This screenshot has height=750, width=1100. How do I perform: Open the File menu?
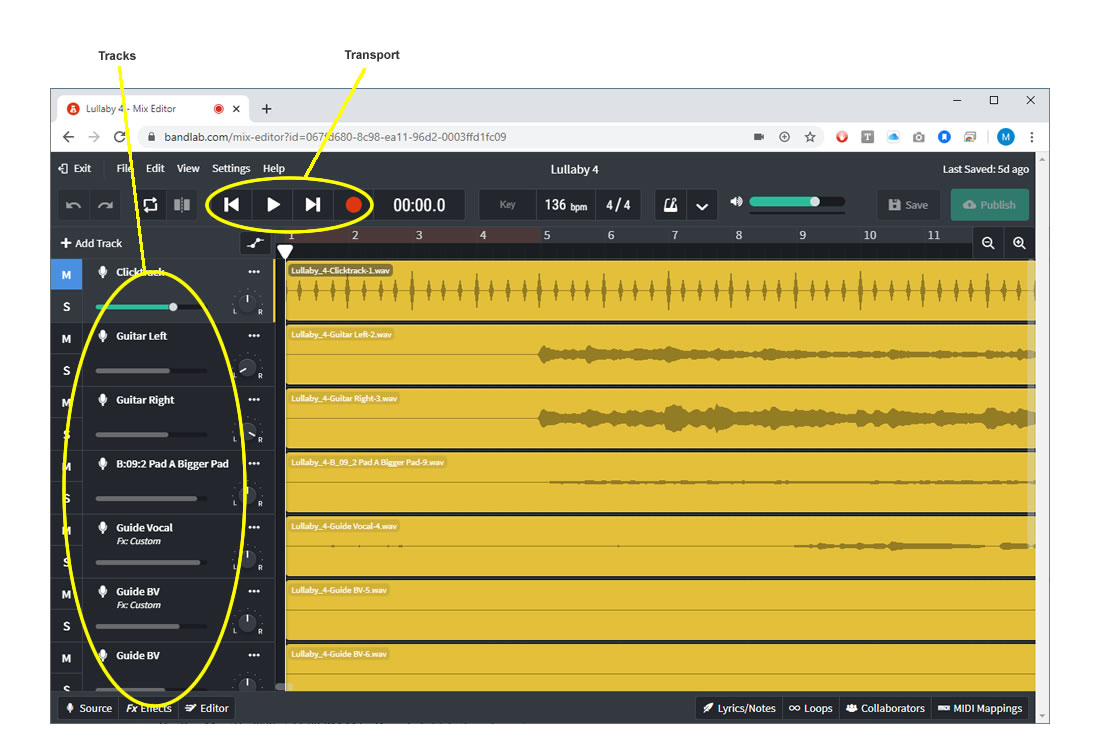click(x=123, y=168)
